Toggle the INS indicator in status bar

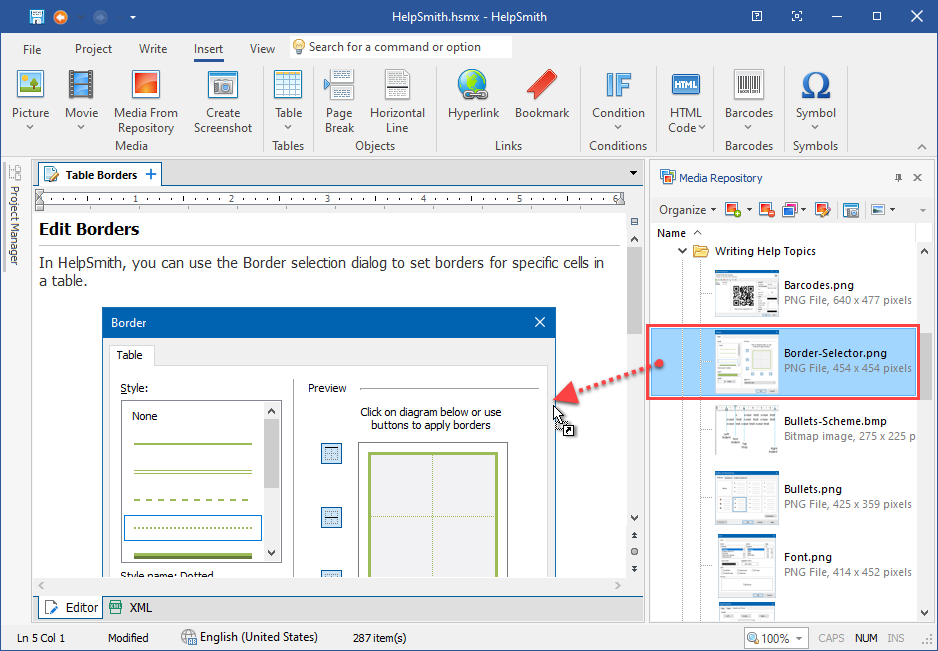pos(896,638)
